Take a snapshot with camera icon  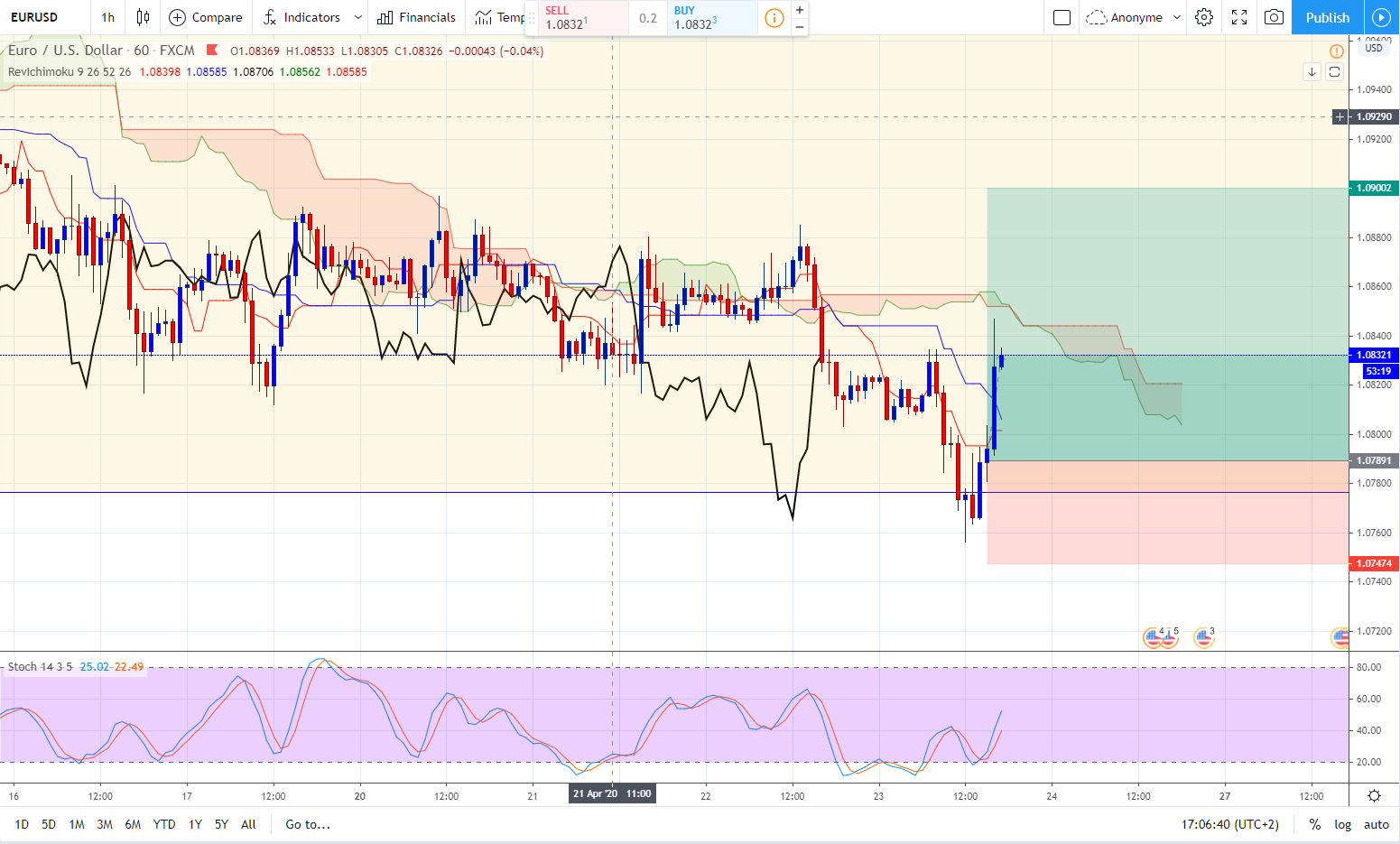point(1274,17)
